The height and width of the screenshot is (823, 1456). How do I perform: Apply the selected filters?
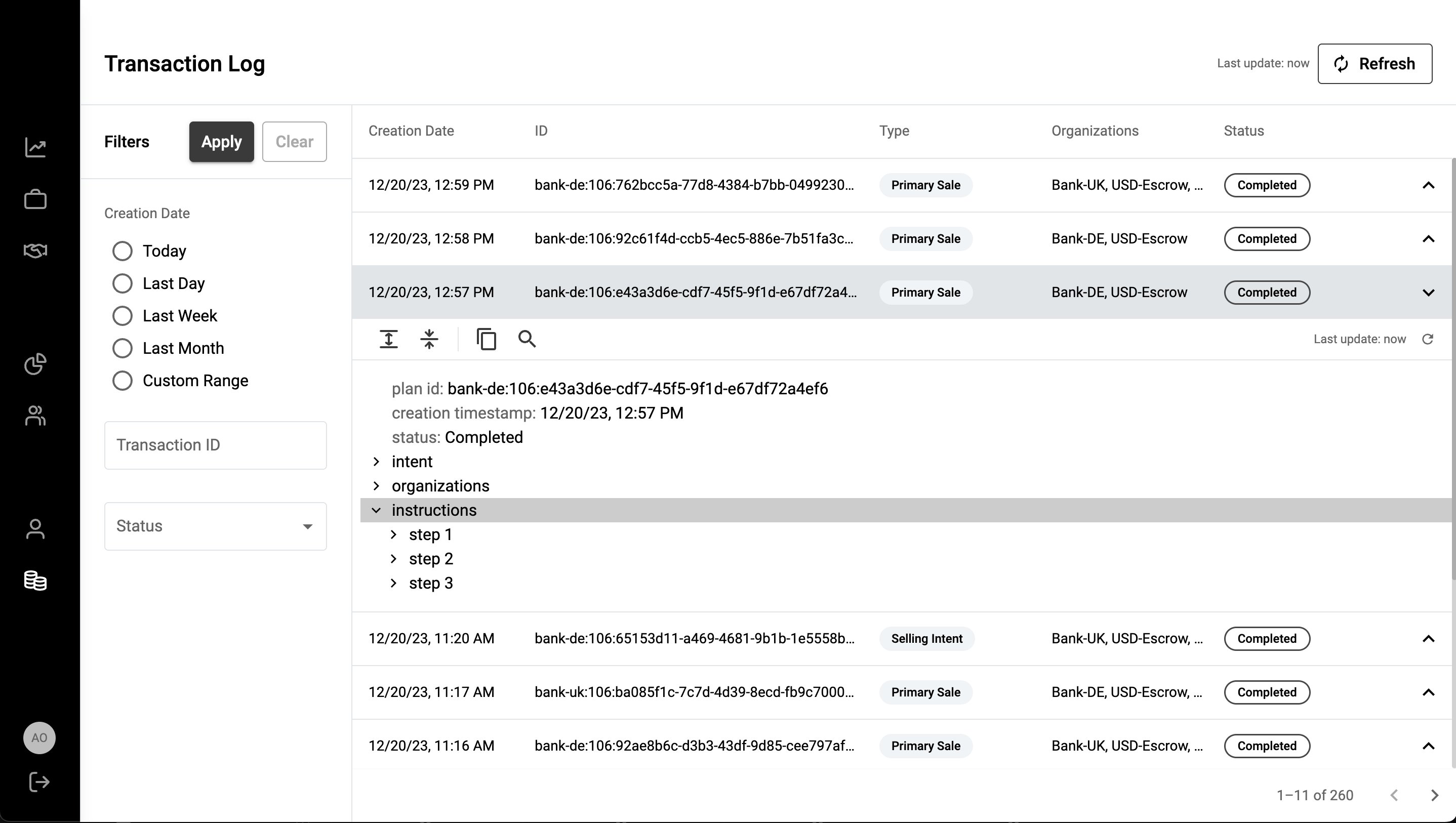(x=222, y=142)
